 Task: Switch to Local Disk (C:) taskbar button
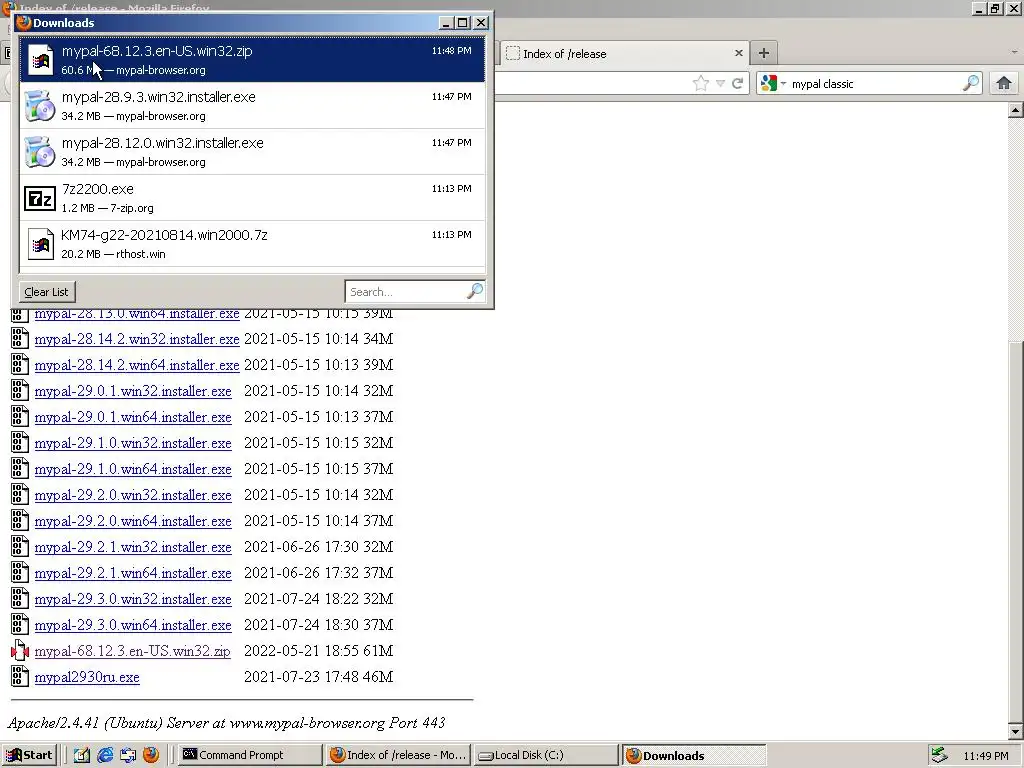(546, 755)
